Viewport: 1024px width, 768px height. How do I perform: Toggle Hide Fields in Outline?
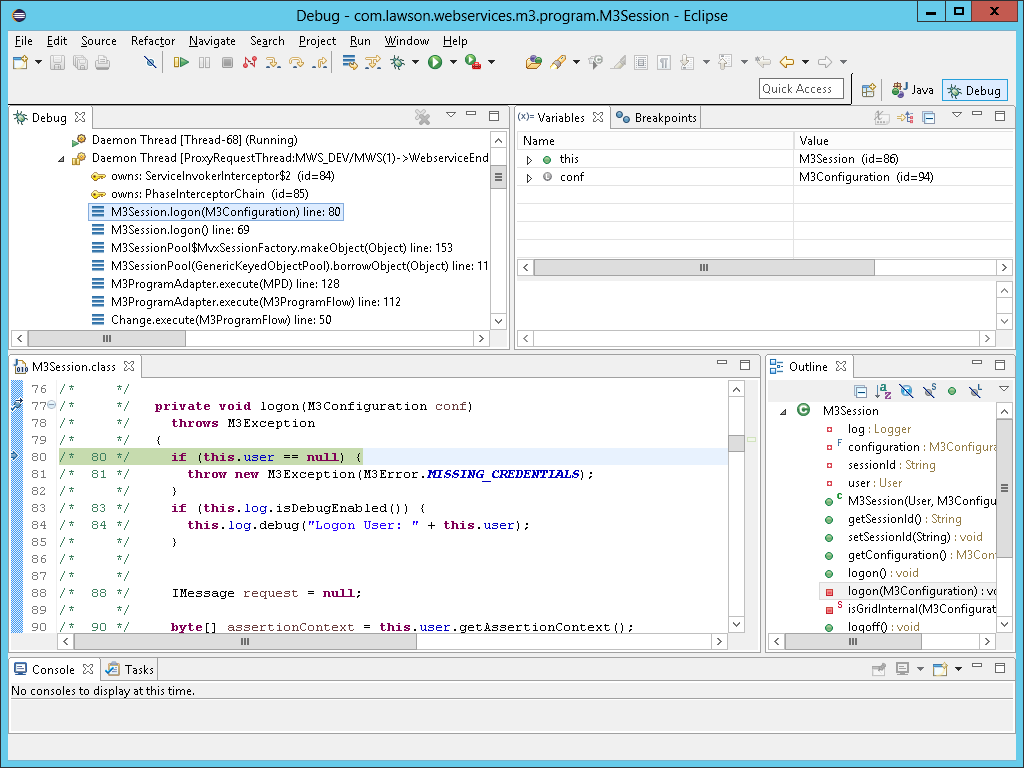[906, 391]
